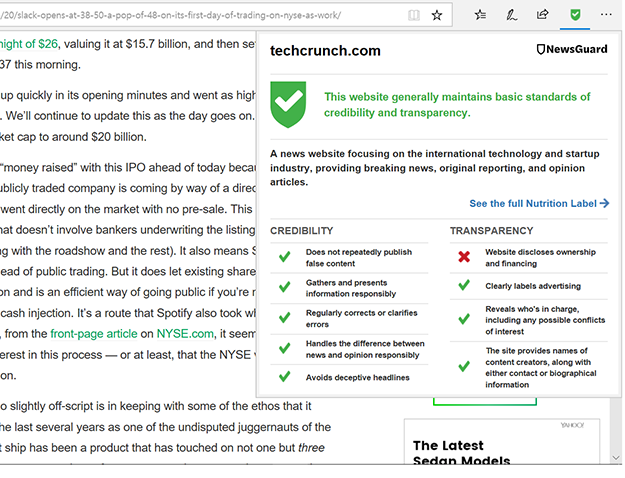This screenshot has height=478, width=625.
Task: Open the Add notes pen icon
Action: click(511, 15)
